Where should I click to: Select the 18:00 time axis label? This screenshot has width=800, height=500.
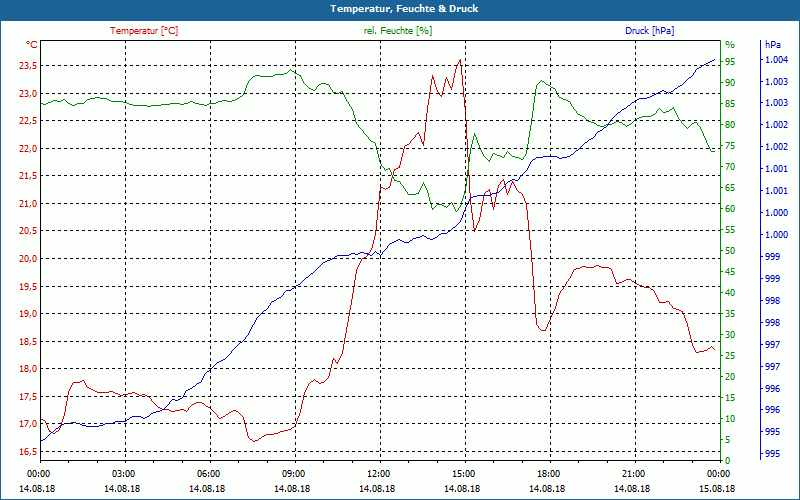[x=548, y=473]
